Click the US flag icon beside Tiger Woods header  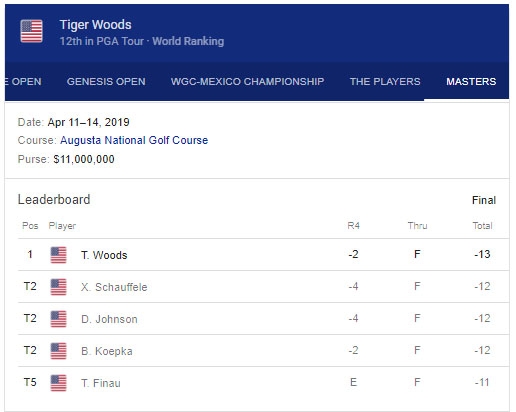[31, 31]
